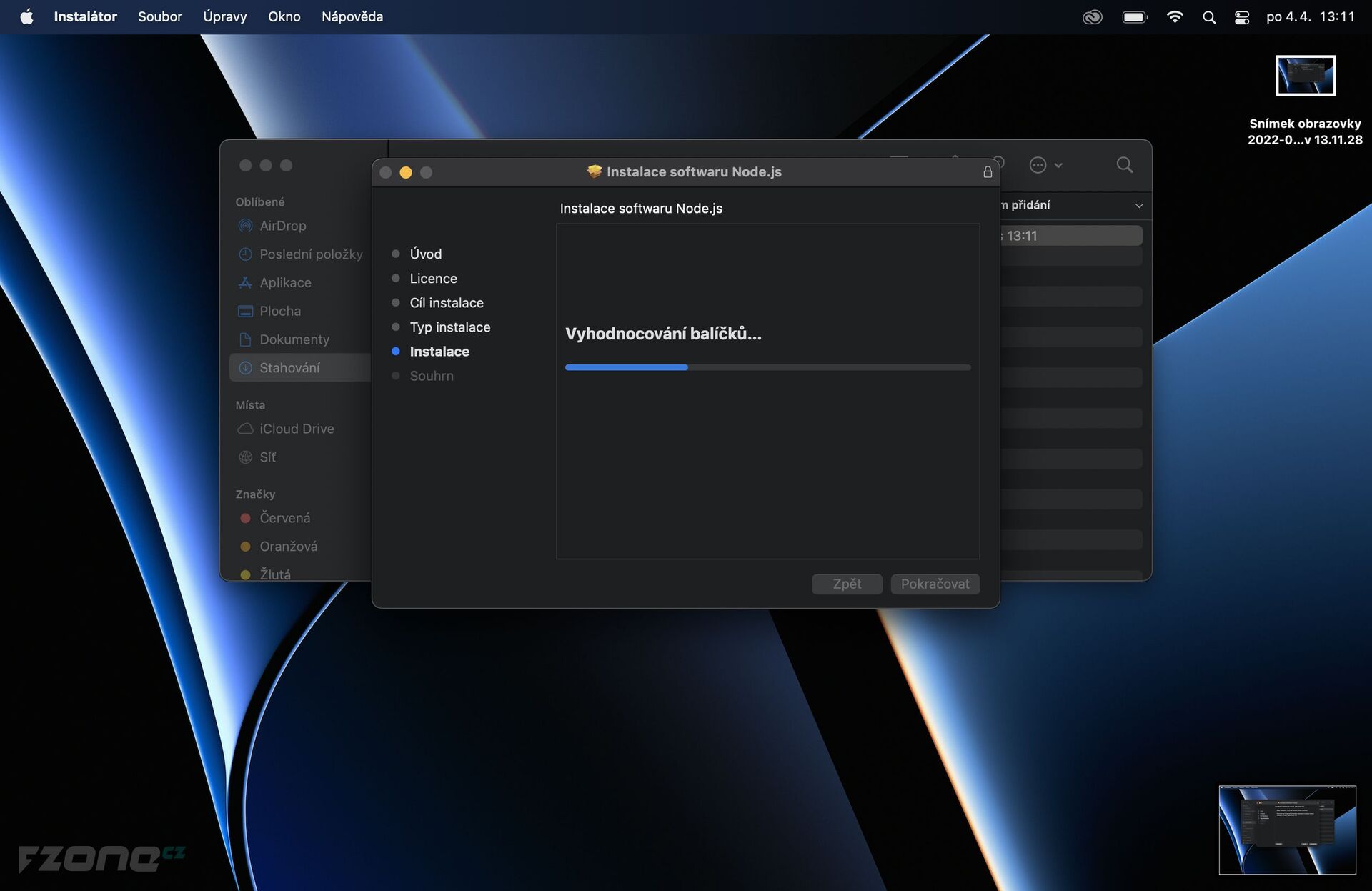The image size is (1372, 891).
Task: Select the Žlutá tag in Finder
Action: [274, 574]
